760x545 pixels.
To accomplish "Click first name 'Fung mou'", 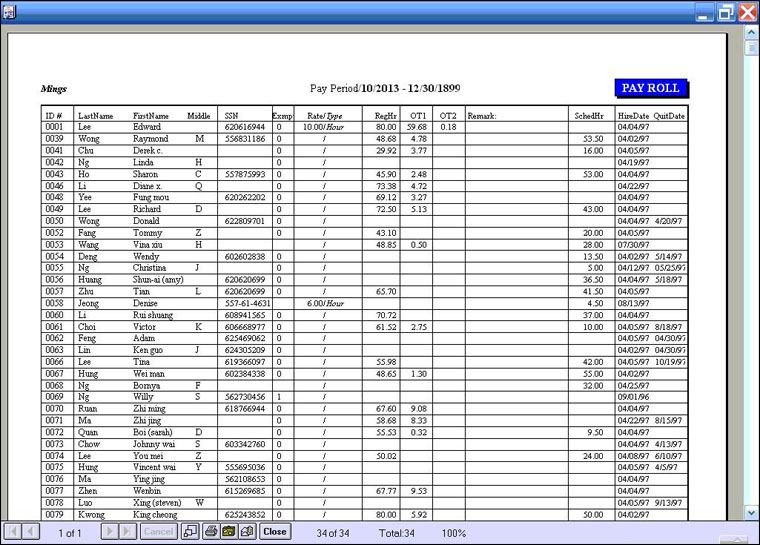I will [151, 197].
